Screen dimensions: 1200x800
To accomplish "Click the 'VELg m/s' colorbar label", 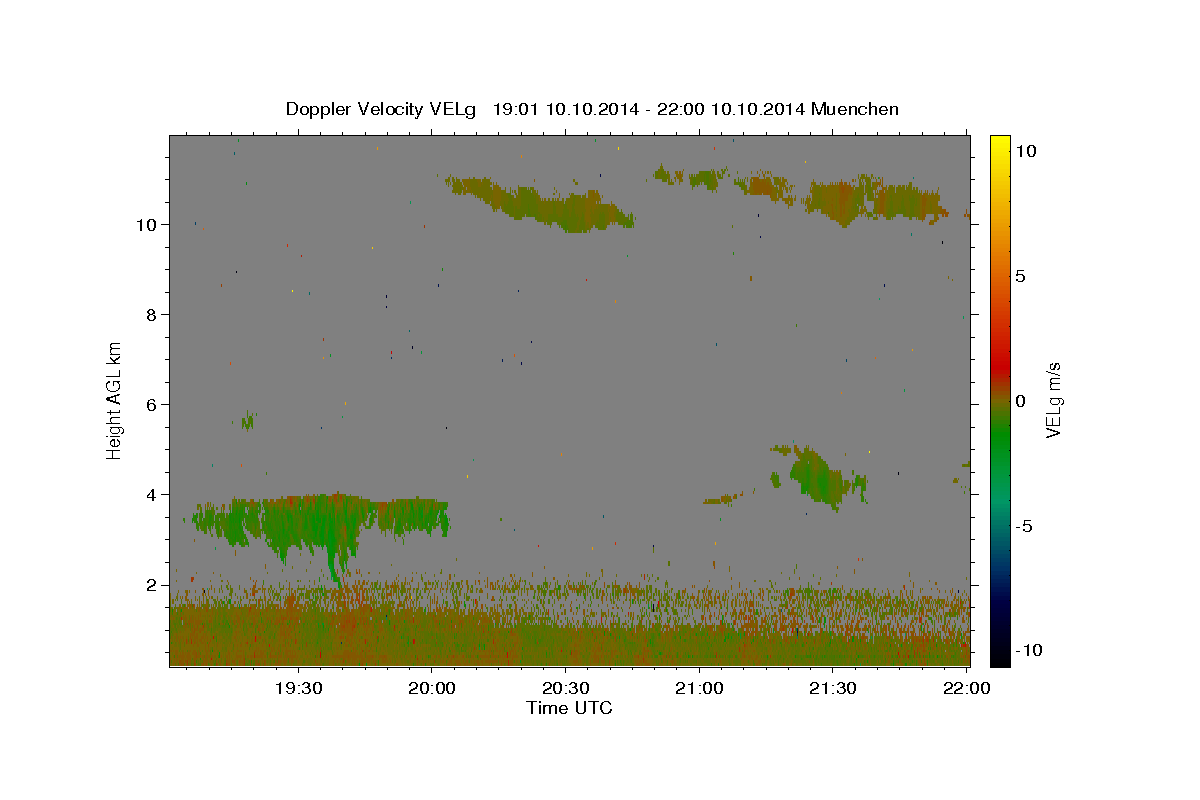I will point(1053,400).
